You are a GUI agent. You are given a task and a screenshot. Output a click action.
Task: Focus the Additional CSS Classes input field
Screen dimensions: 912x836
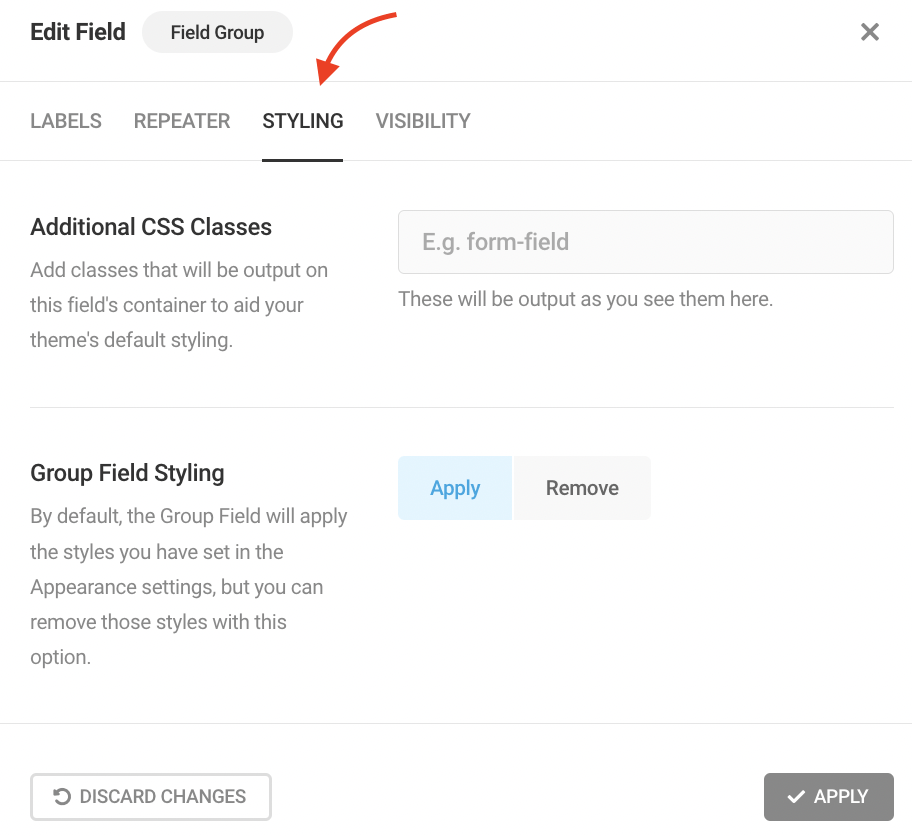pos(645,242)
